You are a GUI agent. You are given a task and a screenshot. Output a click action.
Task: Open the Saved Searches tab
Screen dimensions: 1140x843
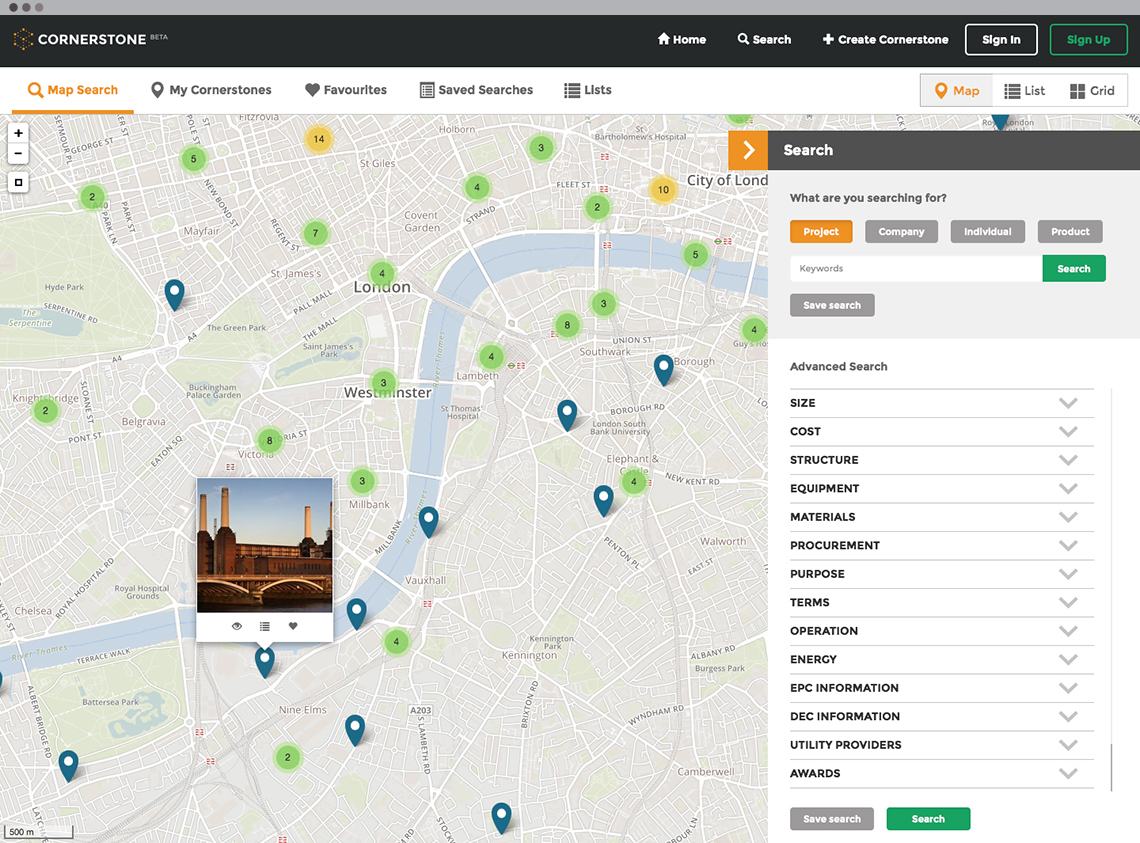tap(476, 90)
